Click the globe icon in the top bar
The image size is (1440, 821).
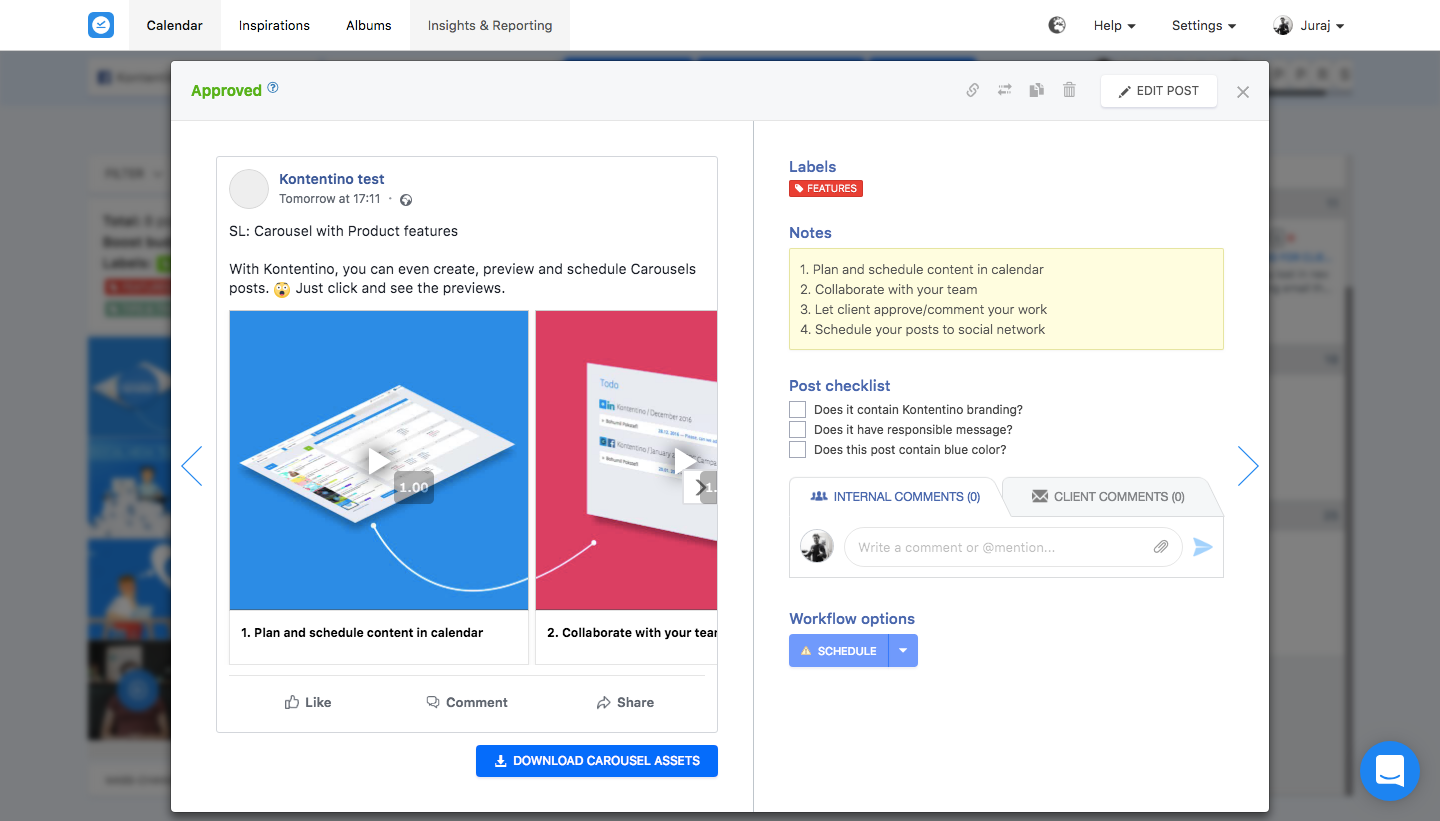pos(1057,25)
